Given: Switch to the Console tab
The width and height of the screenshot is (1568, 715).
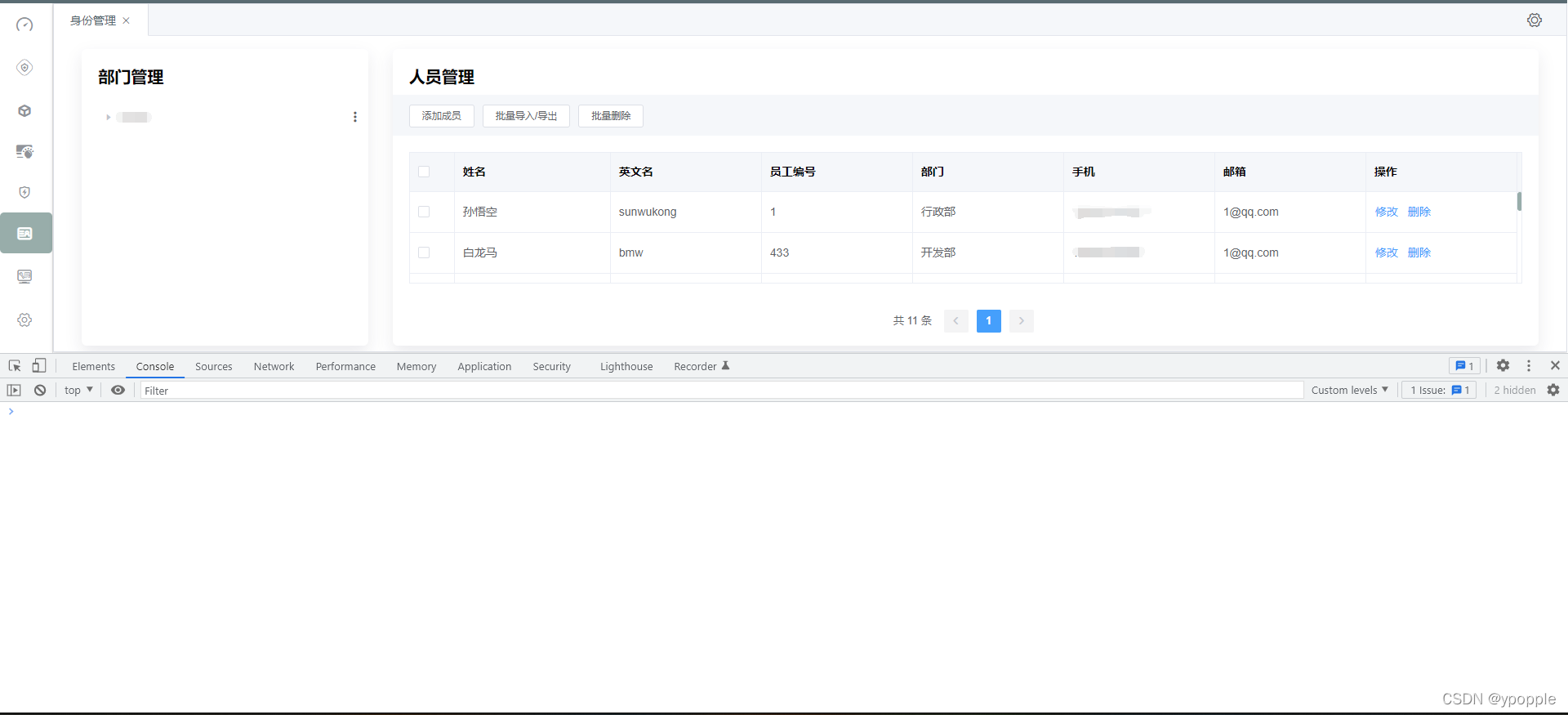Looking at the screenshot, I should (x=155, y=366).
